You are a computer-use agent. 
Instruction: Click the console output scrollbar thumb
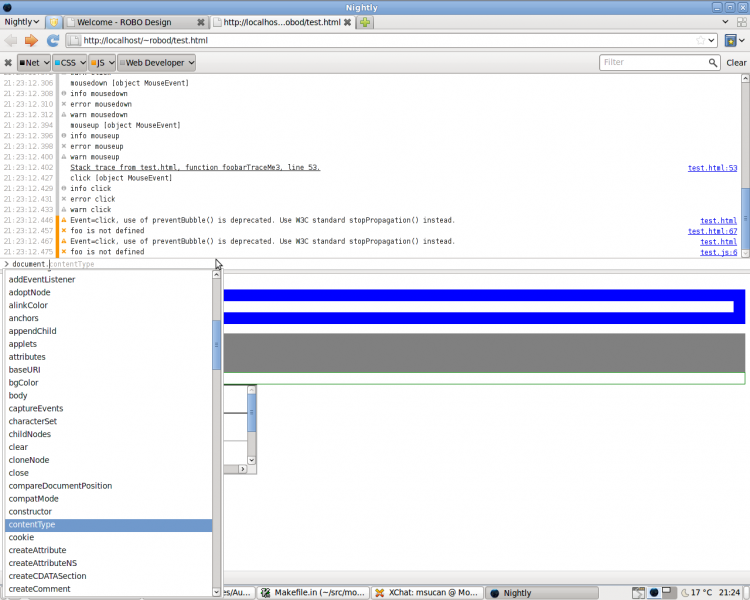(x=745, y=219)
